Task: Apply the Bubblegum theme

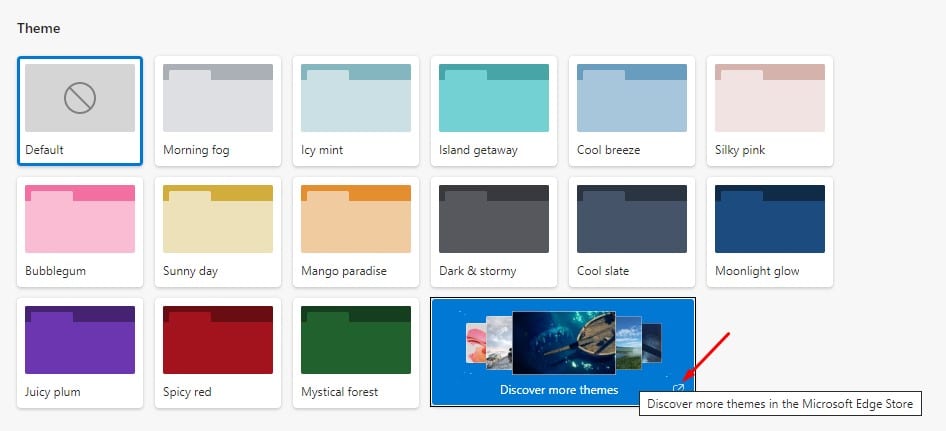Action: 80,232
